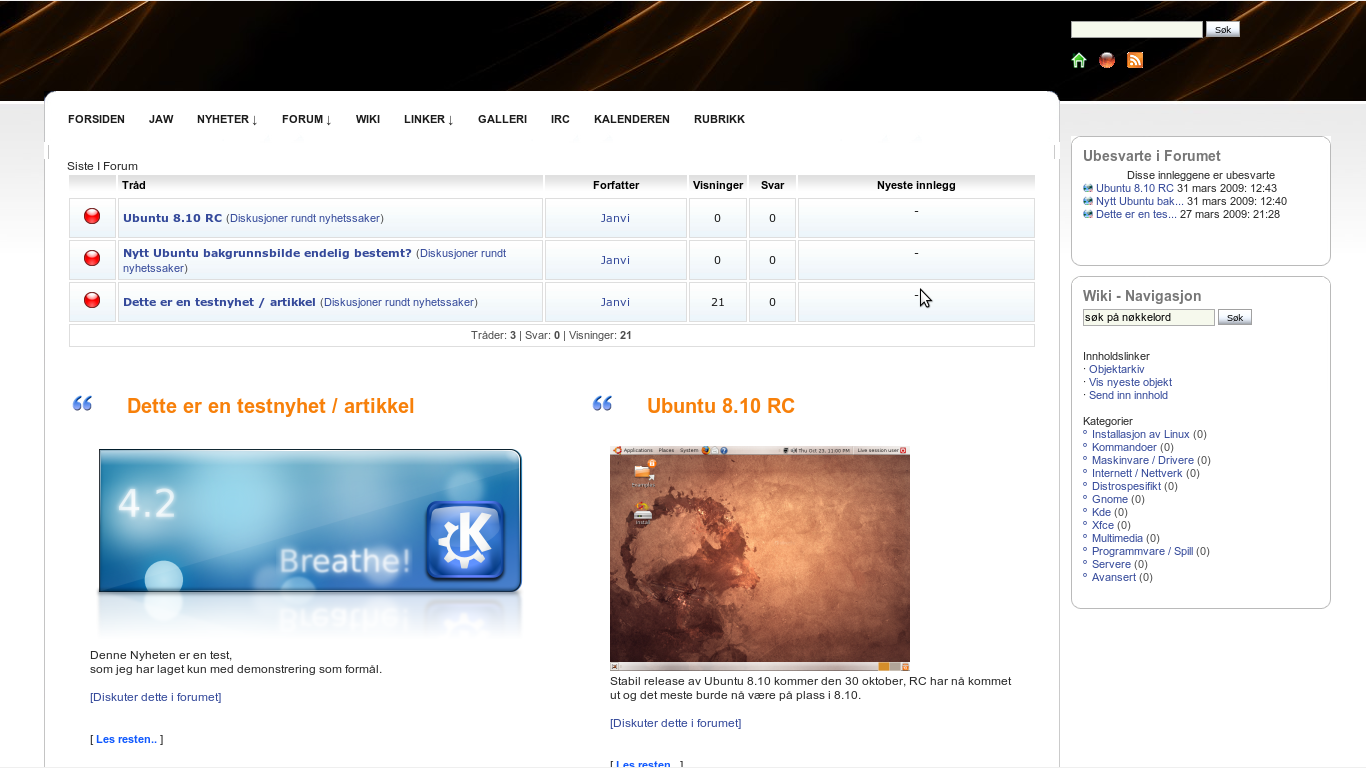Click the globe icon beside Dette er en tes...
The height and width of the screenshot is (768, 1366).
1088,214
